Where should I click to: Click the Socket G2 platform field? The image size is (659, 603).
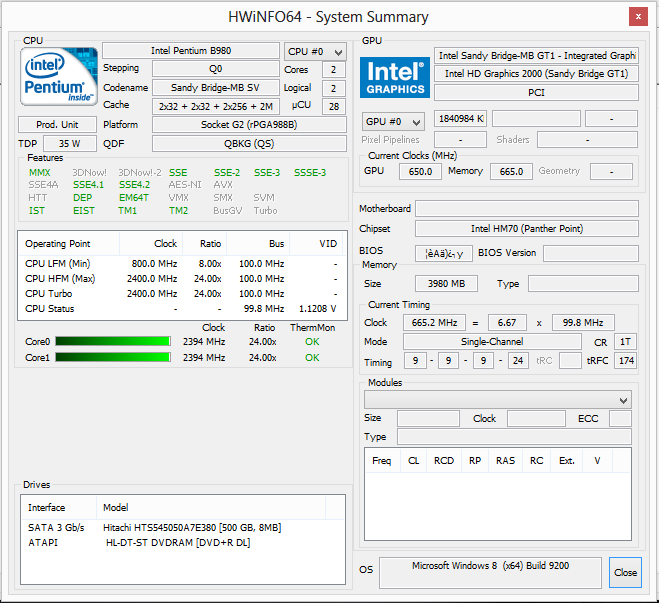point(249,125)
